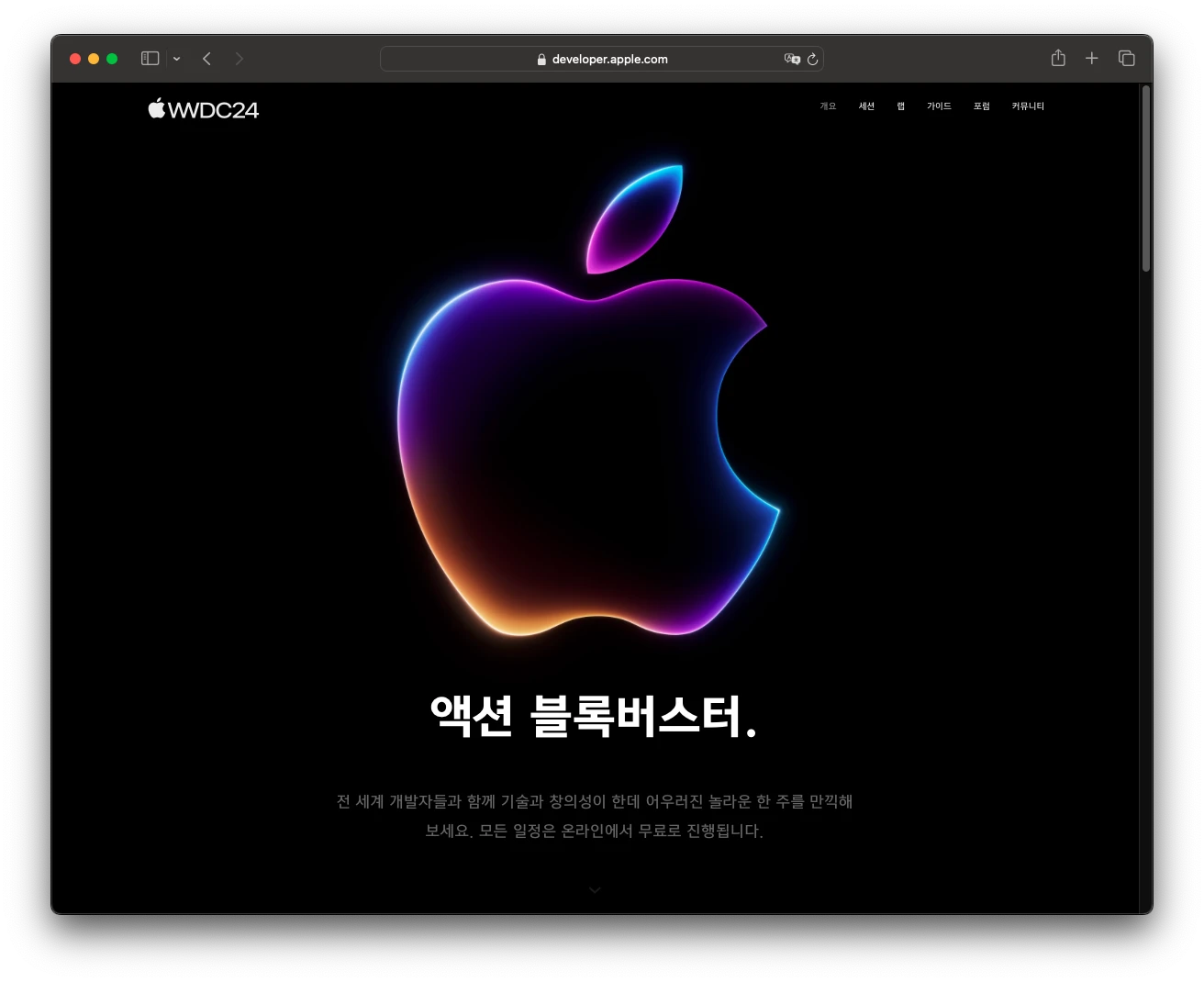Click the vertical page scrollbar
Image resolution: width=1204 pixels, height=982 pixels.
click(1145, 179)
